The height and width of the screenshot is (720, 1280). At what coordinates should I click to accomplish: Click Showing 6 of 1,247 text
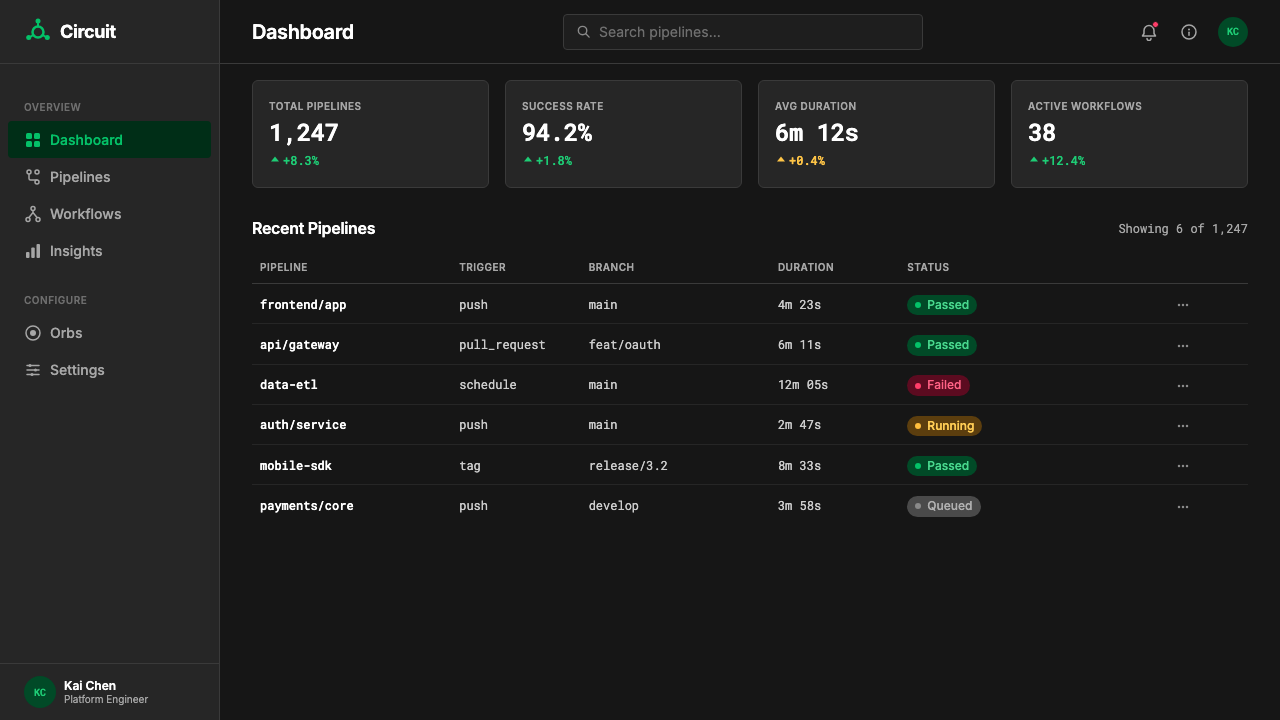[1183, 229]
